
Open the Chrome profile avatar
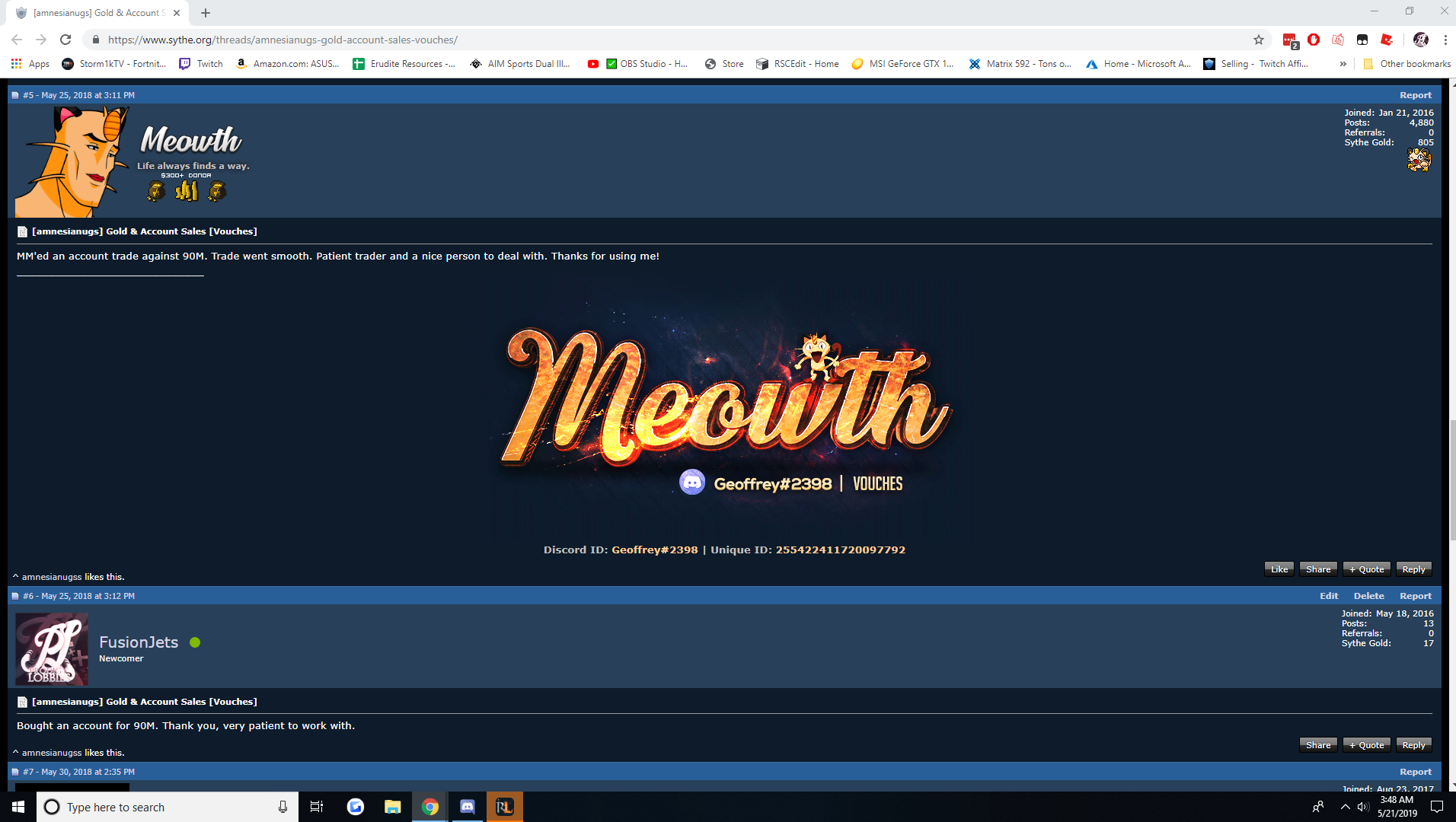click(1421, 40)
